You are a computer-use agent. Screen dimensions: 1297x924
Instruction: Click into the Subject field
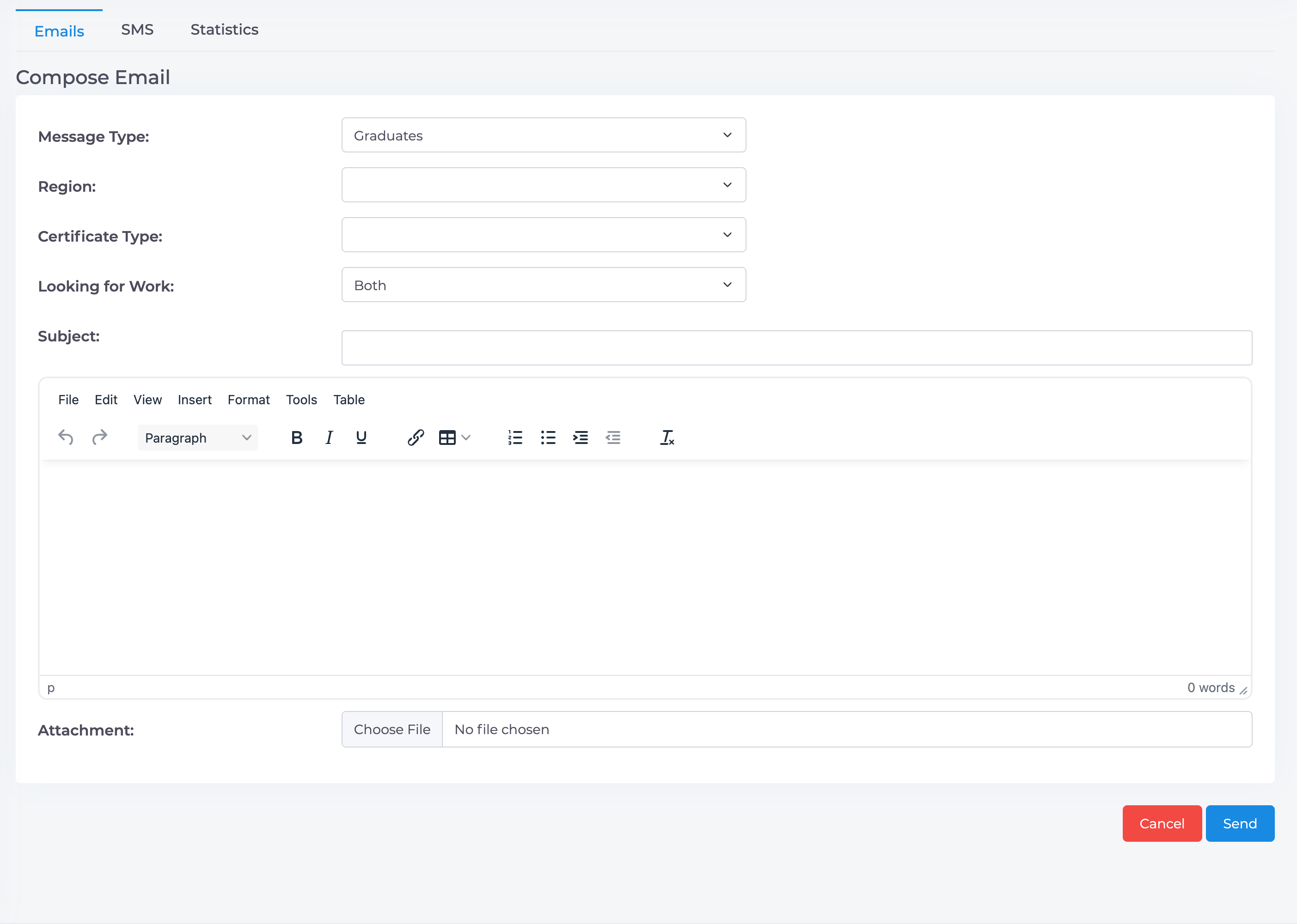(797, 347)
